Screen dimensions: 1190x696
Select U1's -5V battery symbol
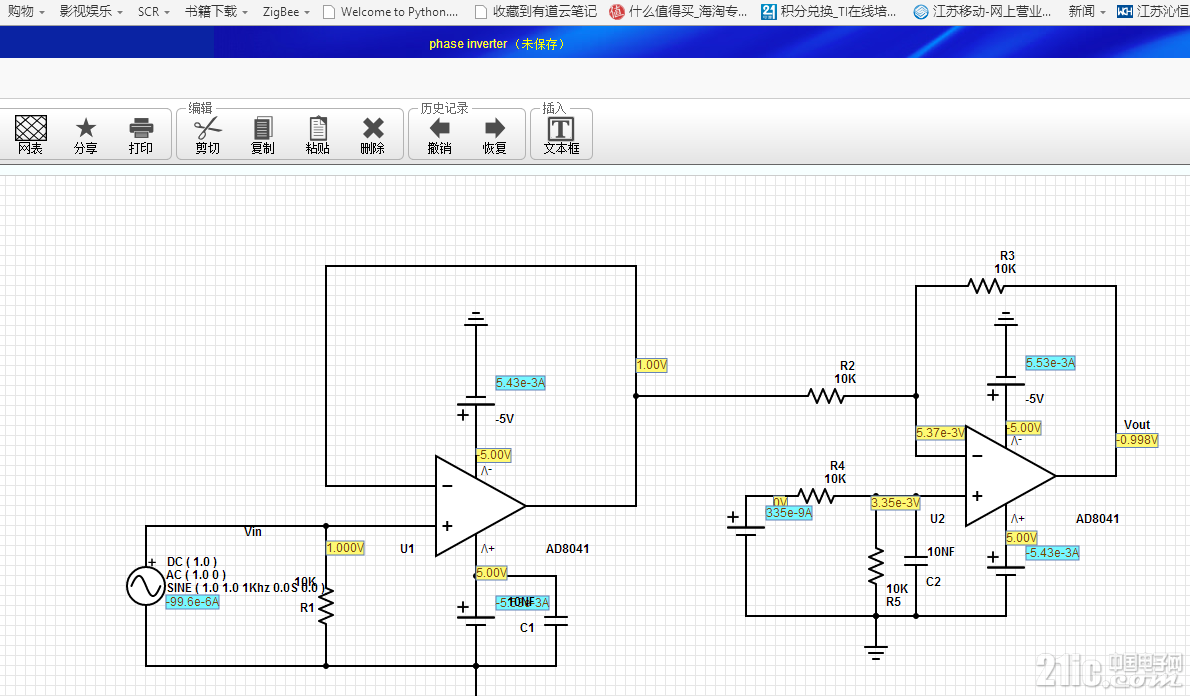(476, 401)
